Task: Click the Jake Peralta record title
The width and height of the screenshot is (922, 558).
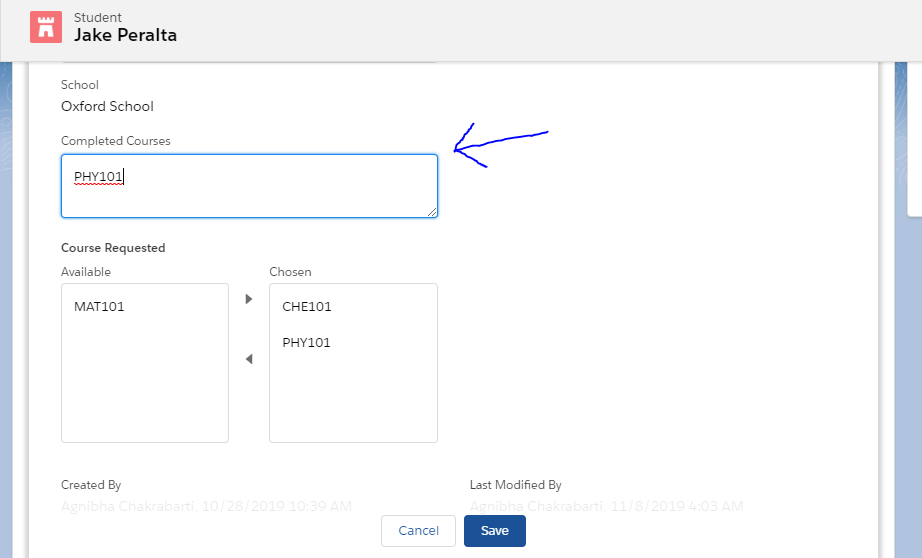Action: point(125,35)
